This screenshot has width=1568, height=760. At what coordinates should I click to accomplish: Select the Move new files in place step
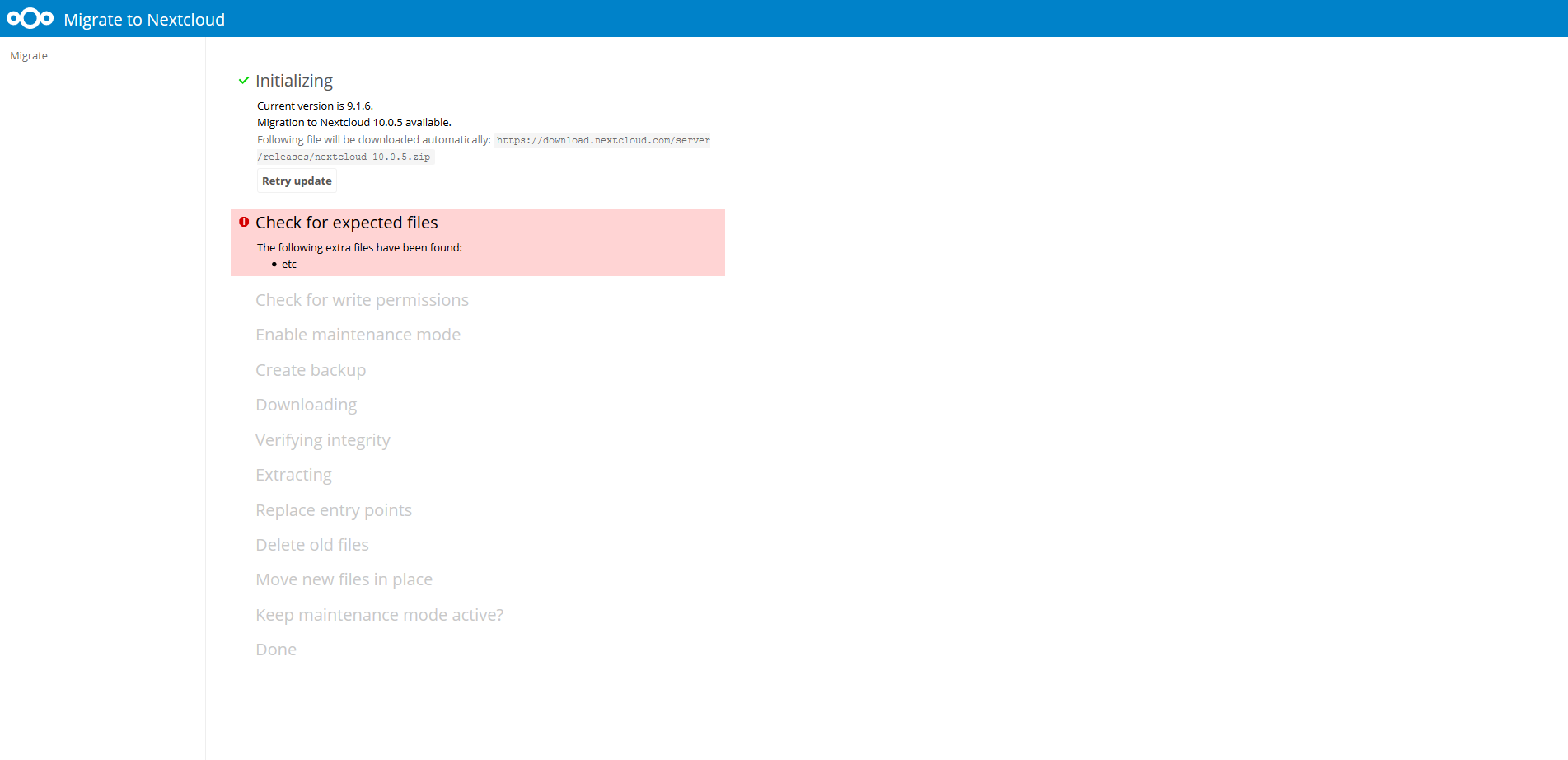[344, 579]
